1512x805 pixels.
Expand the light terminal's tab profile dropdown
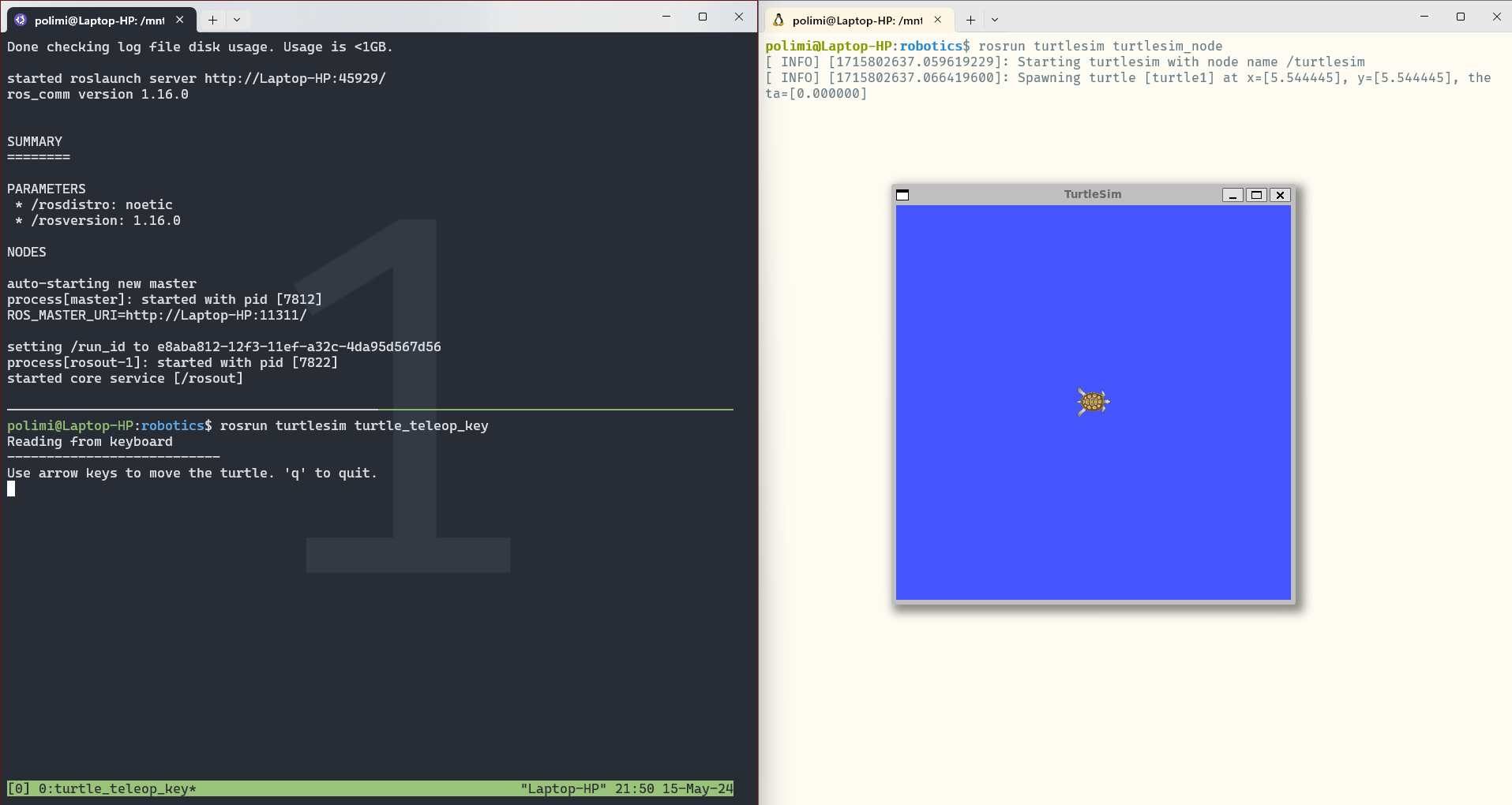pyautogui.click(x=995, y=20)
